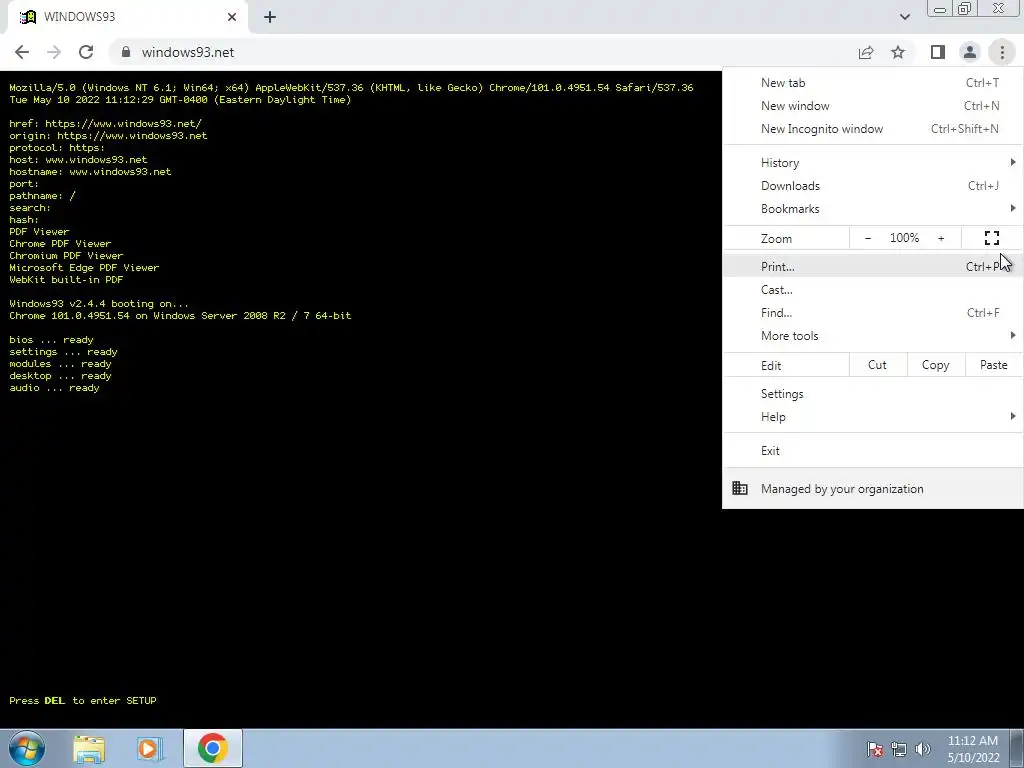Click the address bar showing windows93.net
This screenshot has height=768, width=1024.
(483, 52)
